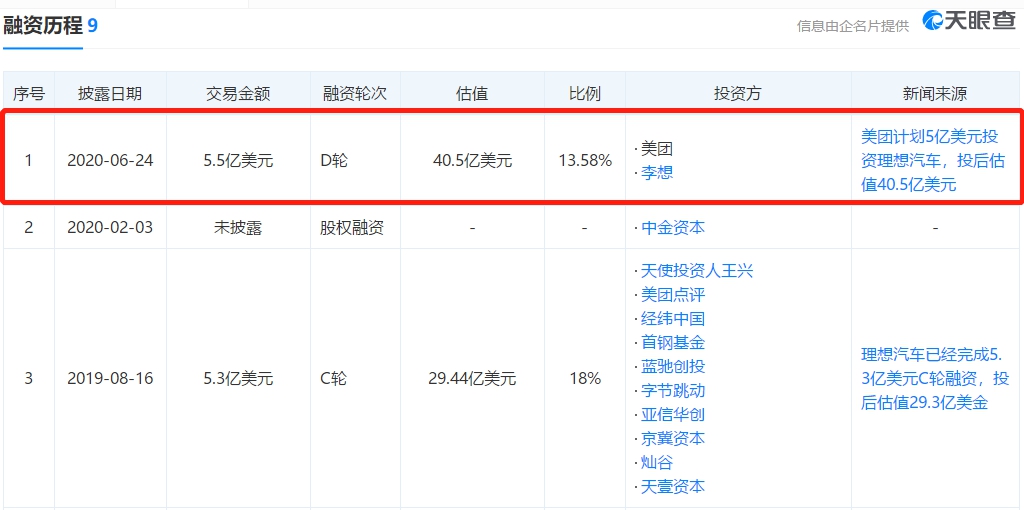Select the valuation cell 40.5亿美元
1024x510 pixels.
tap(472, 161)
